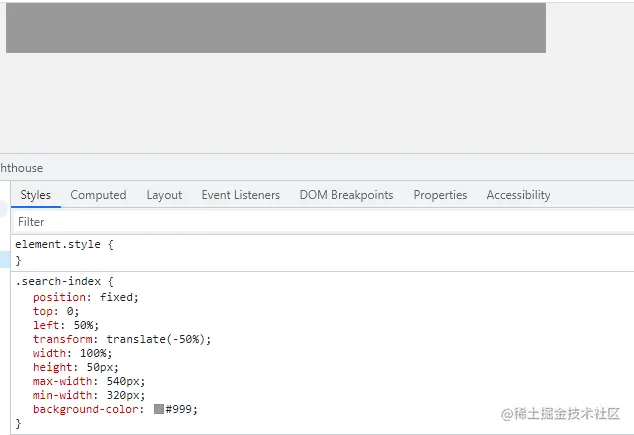Click the Lighthouse panel tab
The height and width of the screenshot is (435, 634).
[x=22, y=168]
